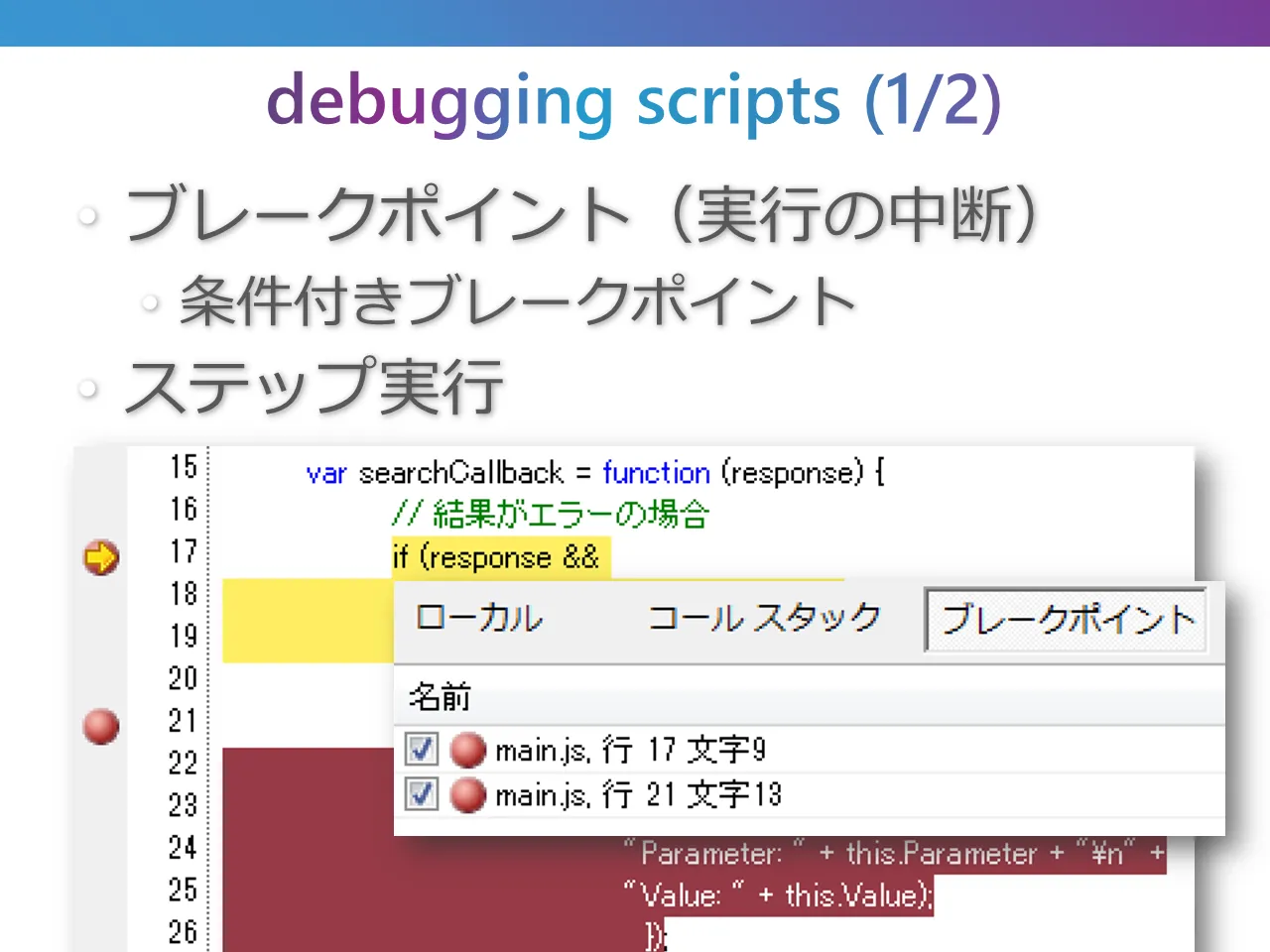Click the slide title 'debugging scripts (1/2)'

tap(634, 102)
